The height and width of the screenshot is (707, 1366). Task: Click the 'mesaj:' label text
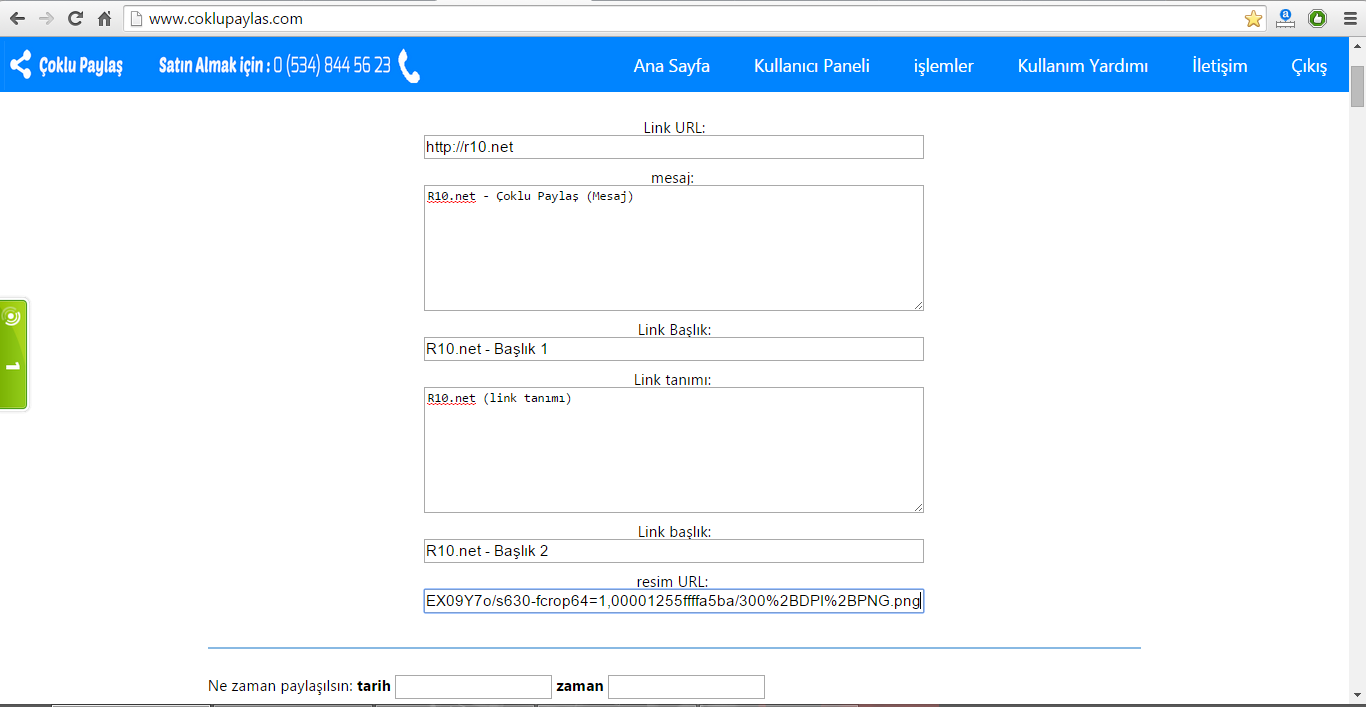(x=673, y=177)
